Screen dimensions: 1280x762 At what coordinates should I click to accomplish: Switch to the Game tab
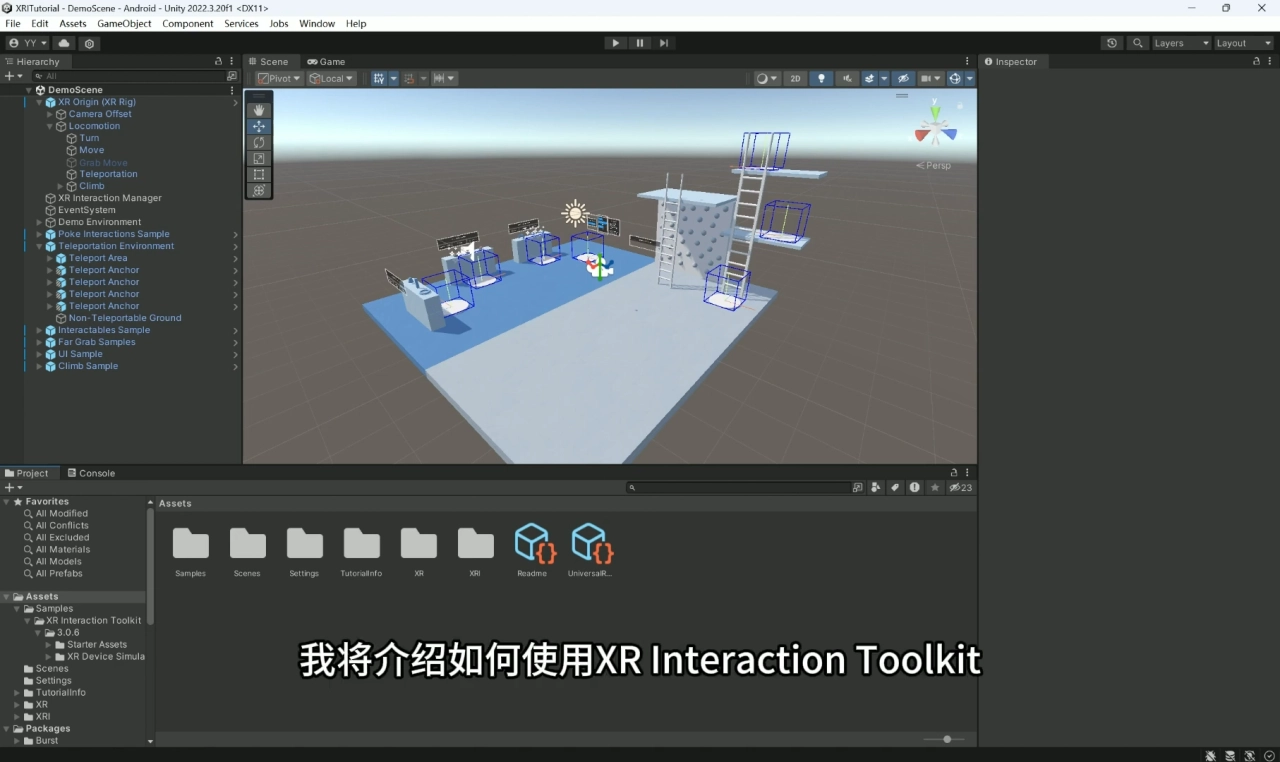pyautogui.click(x=327, y=62)
